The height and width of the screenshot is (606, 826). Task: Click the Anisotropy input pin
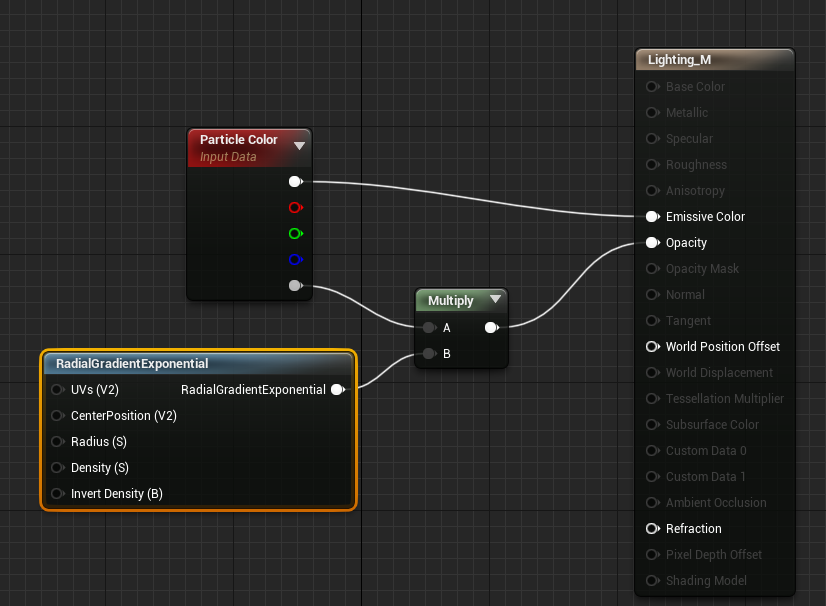[653, 190]
